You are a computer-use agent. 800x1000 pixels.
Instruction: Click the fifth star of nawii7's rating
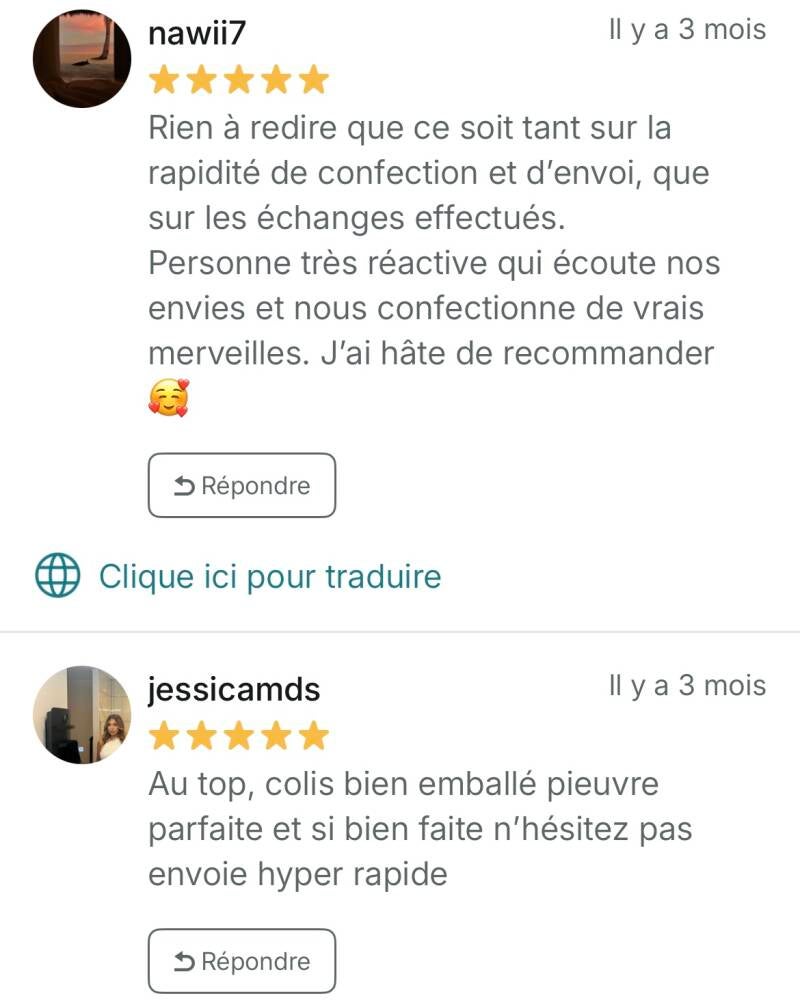pyautogui.click(x=314, y=80)
